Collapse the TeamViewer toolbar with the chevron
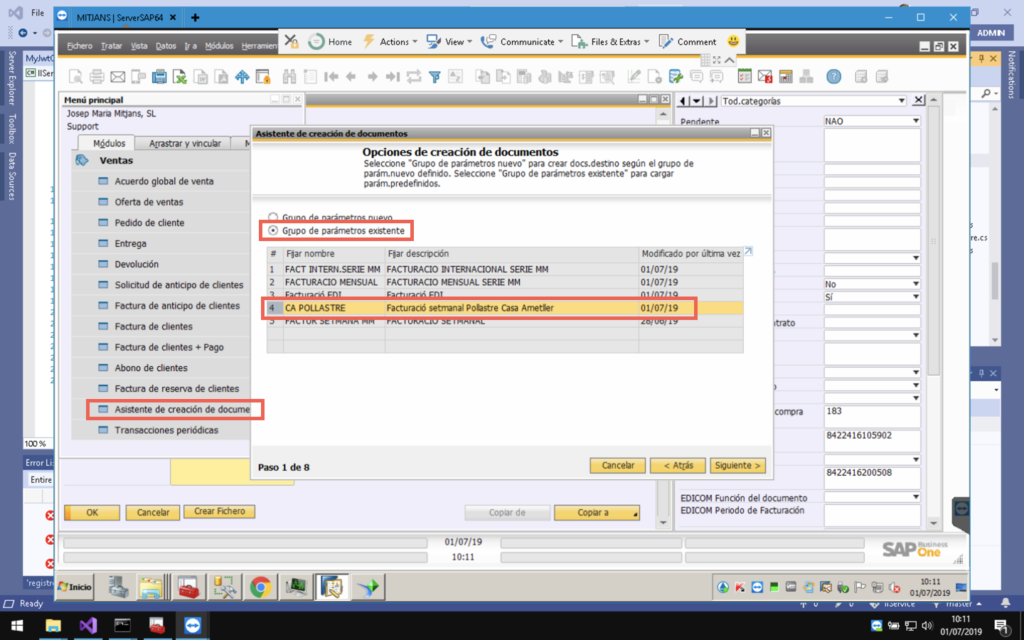The width and height of the screenshot is (1024, 640). coord(729,60)
